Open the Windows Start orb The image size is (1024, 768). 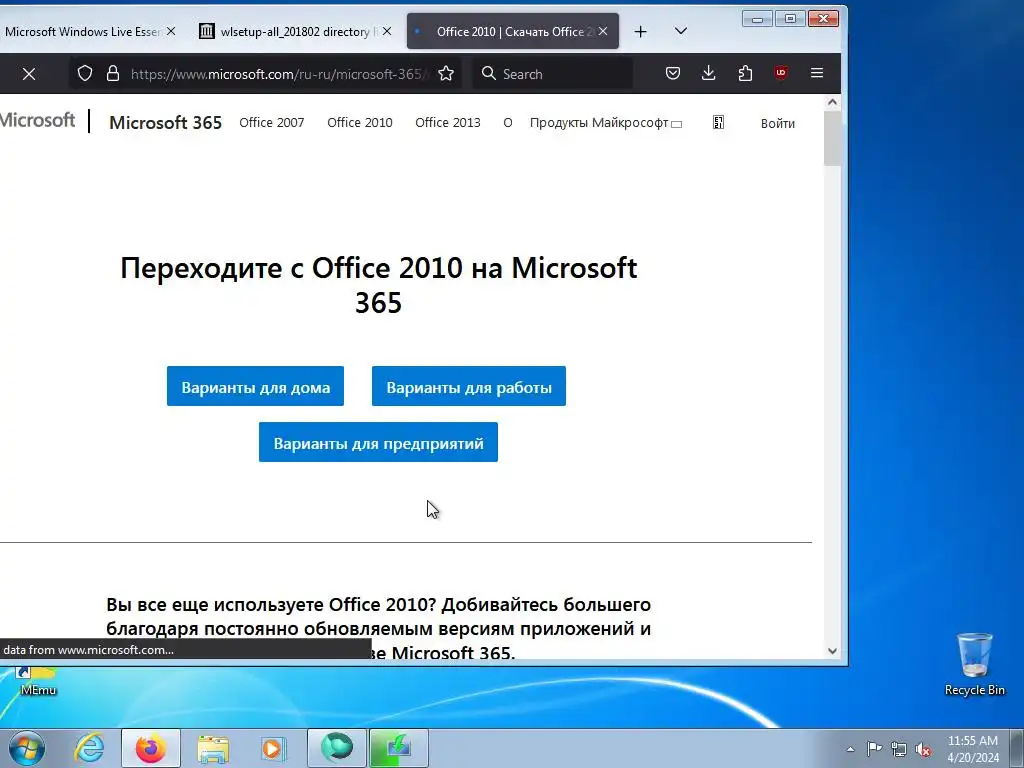click(27, 748)
